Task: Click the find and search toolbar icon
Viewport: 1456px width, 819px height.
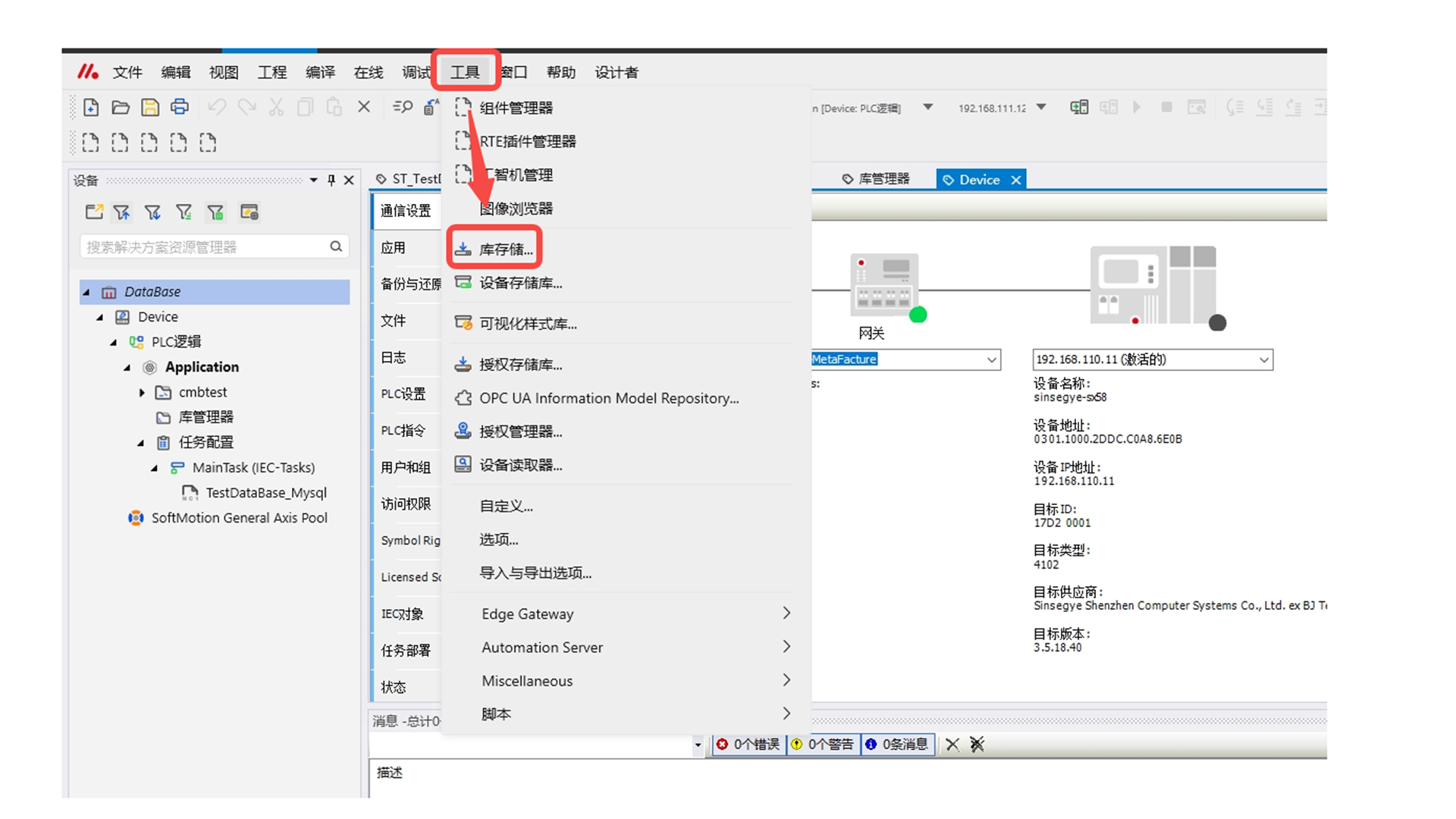Action: 403,108
